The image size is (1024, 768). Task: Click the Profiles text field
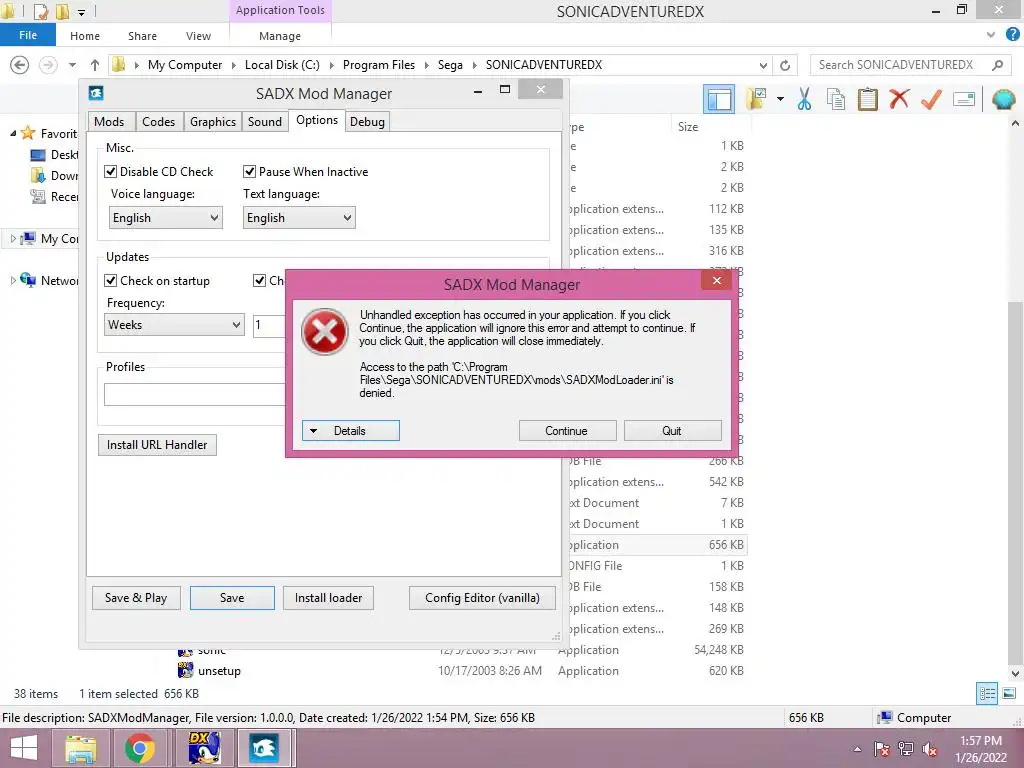195,394
